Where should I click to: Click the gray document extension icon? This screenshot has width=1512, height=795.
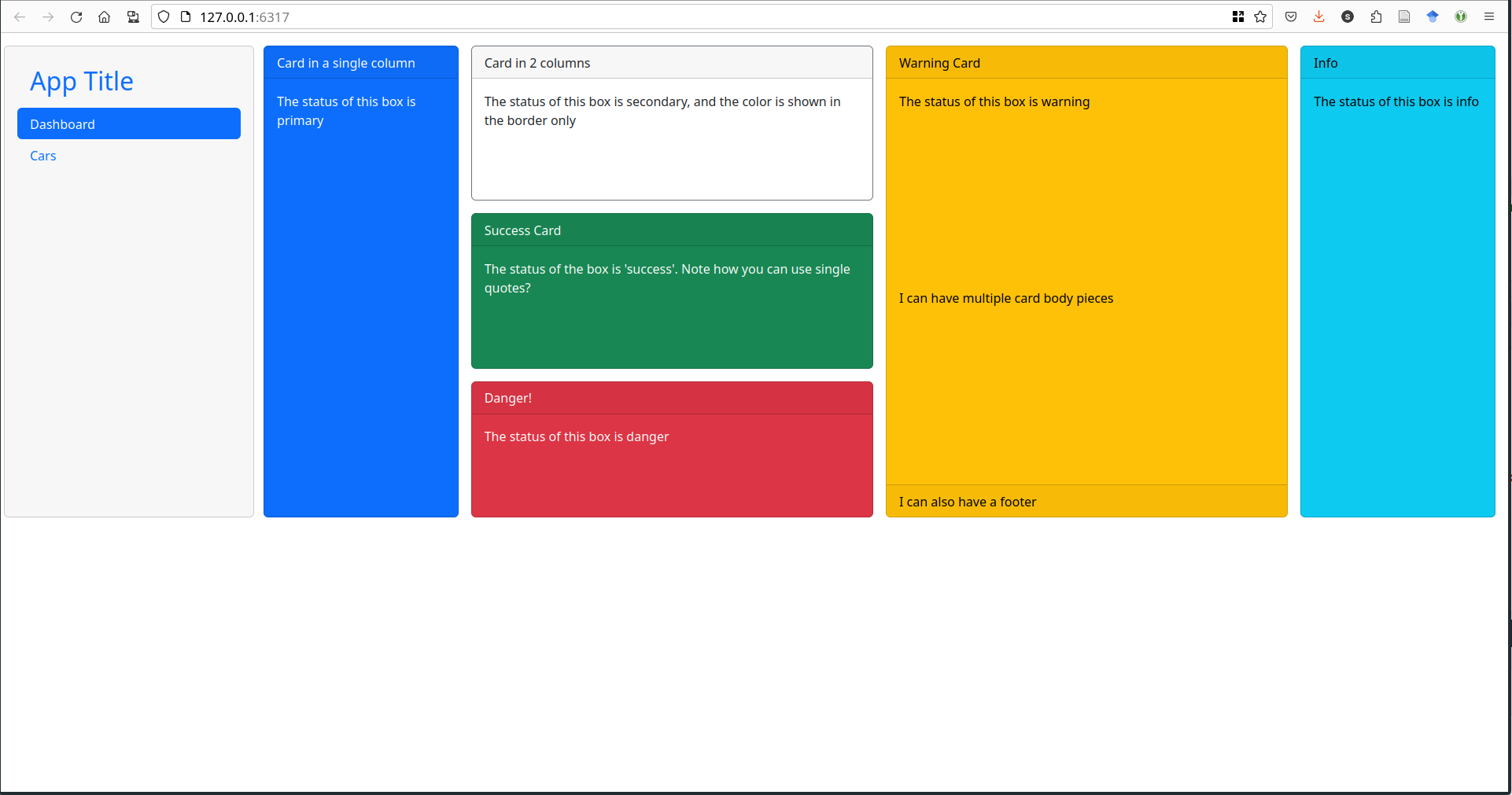point(1404,17)
